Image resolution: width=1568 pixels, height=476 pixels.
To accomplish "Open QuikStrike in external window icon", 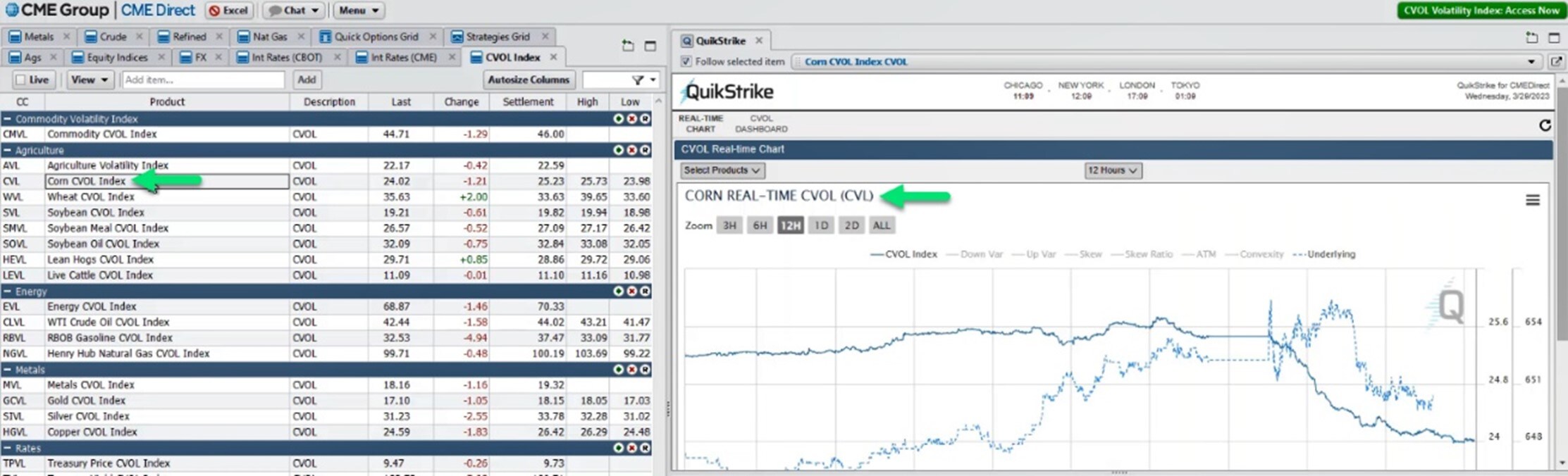I will click(1555, 62).
